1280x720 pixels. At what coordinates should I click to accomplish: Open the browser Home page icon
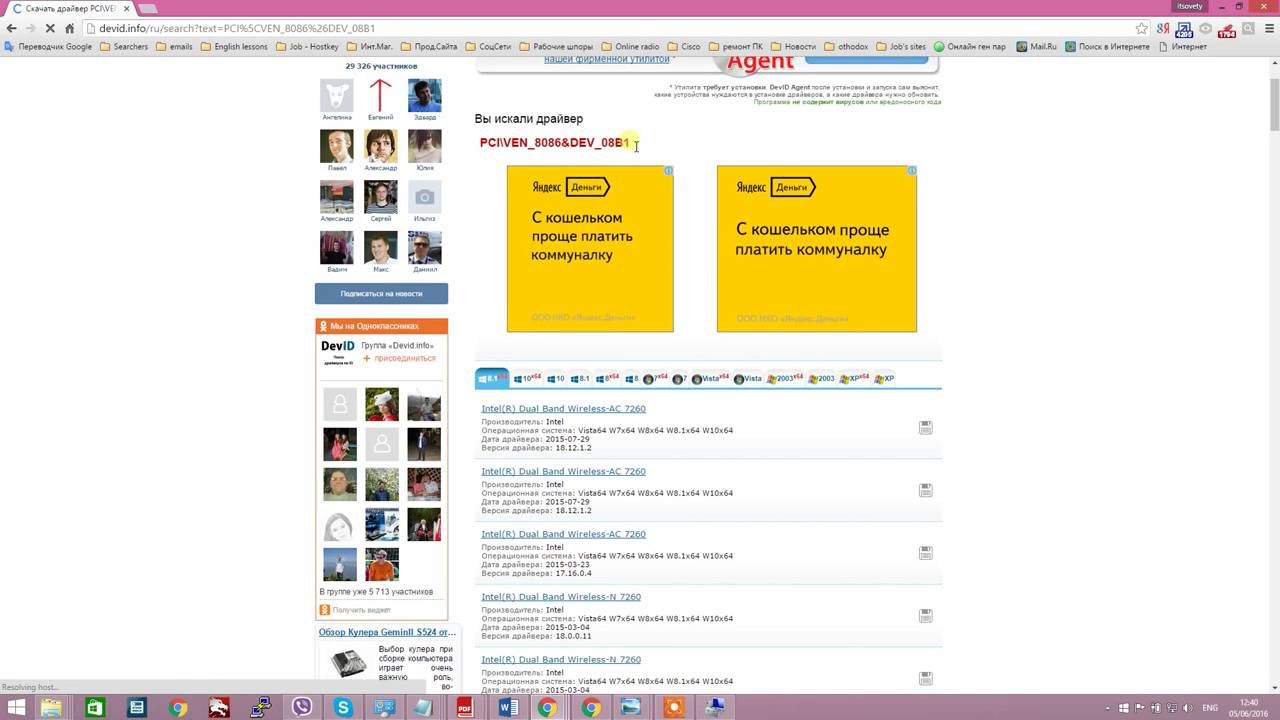pyautogui.click(x=70, y=28)
